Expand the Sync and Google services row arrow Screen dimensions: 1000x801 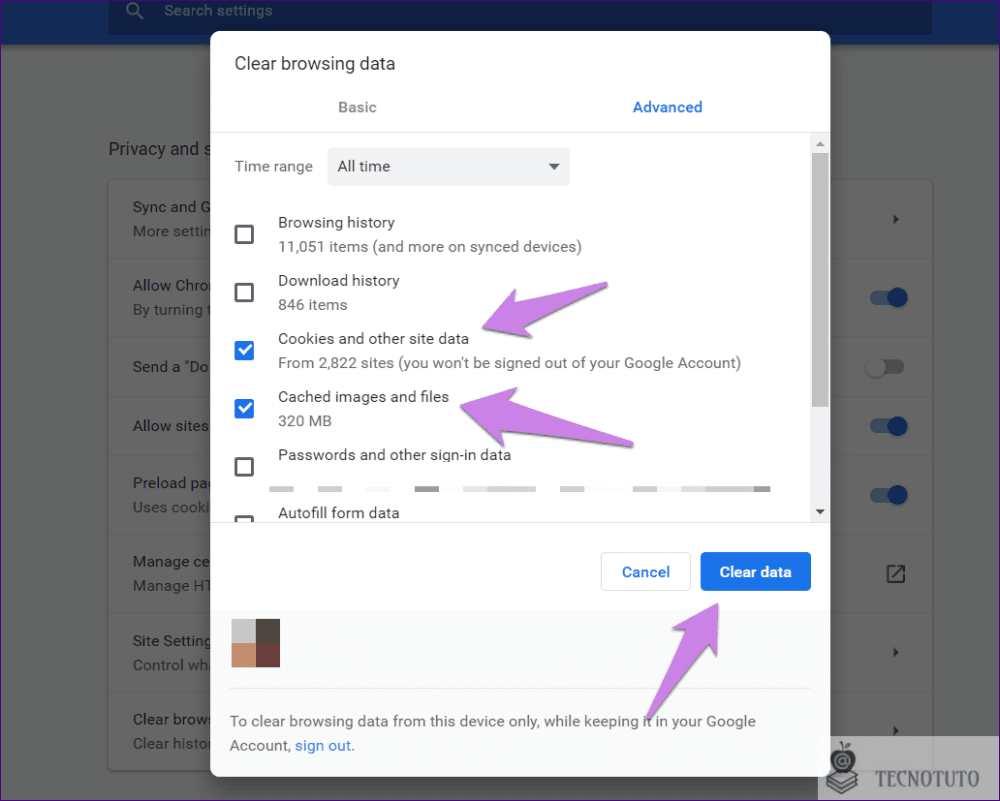[896, 219]
